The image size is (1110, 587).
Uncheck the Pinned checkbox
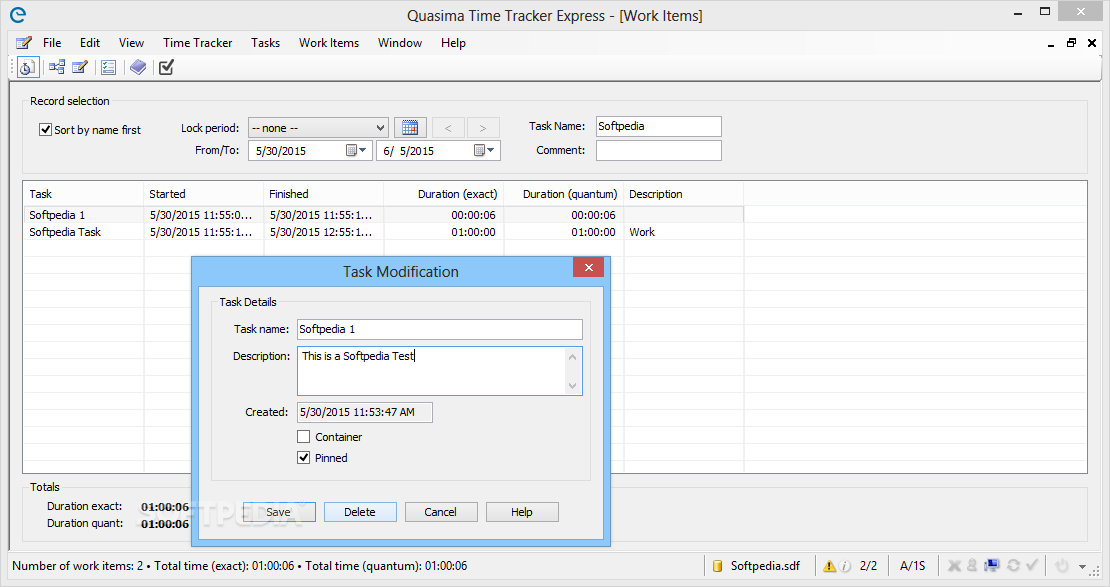coord(304,457)
